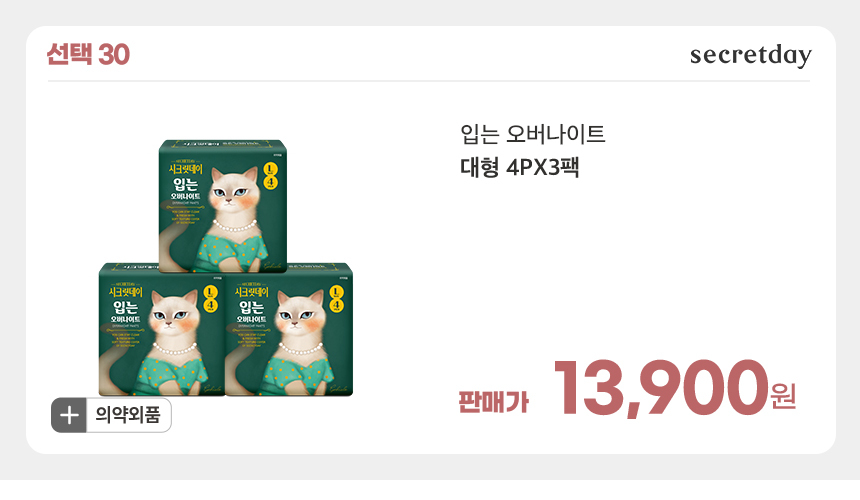Open the 의약외품 info badge label
Image resolution: width=860 pixels, height=500 pixels.
pos(128,415)
